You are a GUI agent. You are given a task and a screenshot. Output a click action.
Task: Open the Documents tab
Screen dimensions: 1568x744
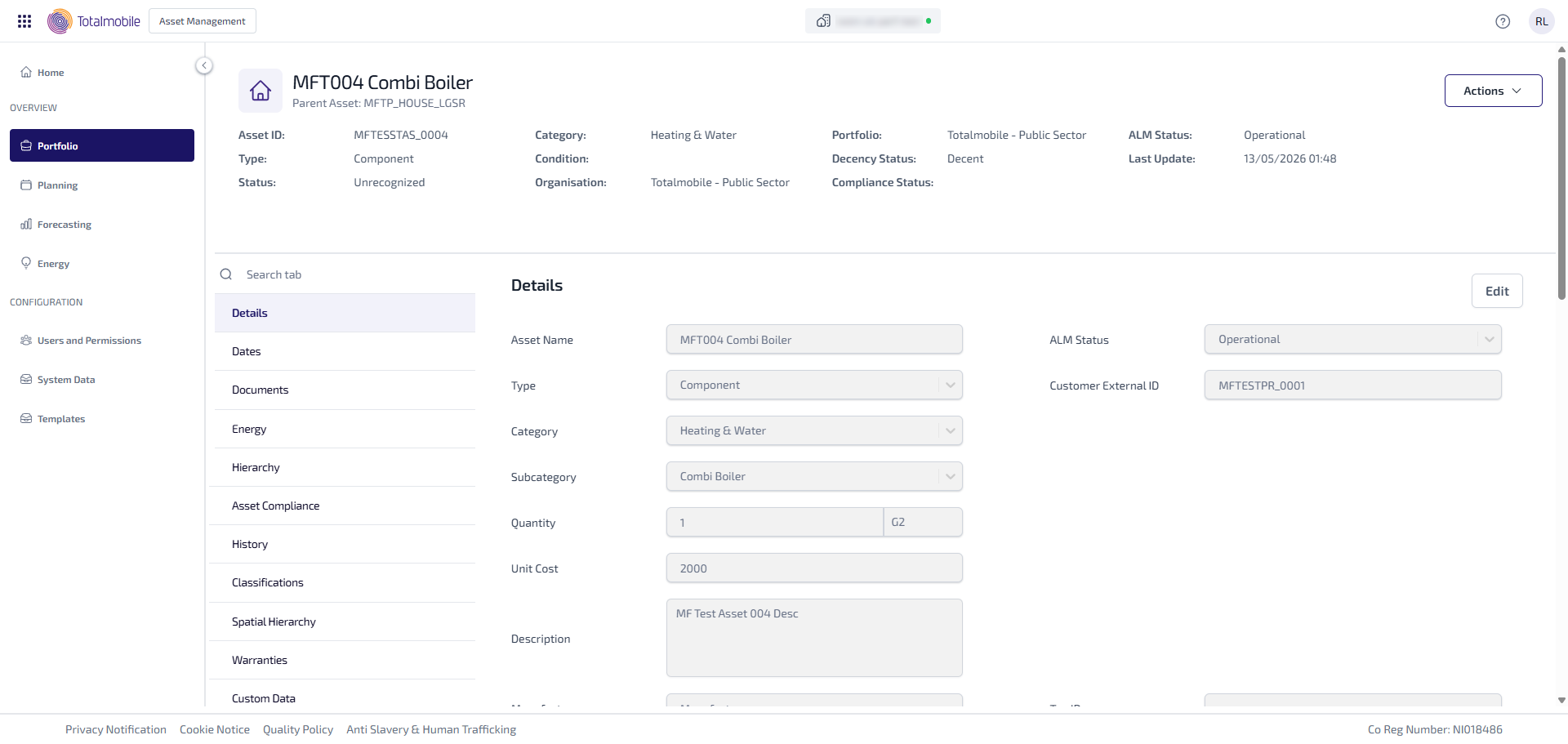(x=345, y=390)
